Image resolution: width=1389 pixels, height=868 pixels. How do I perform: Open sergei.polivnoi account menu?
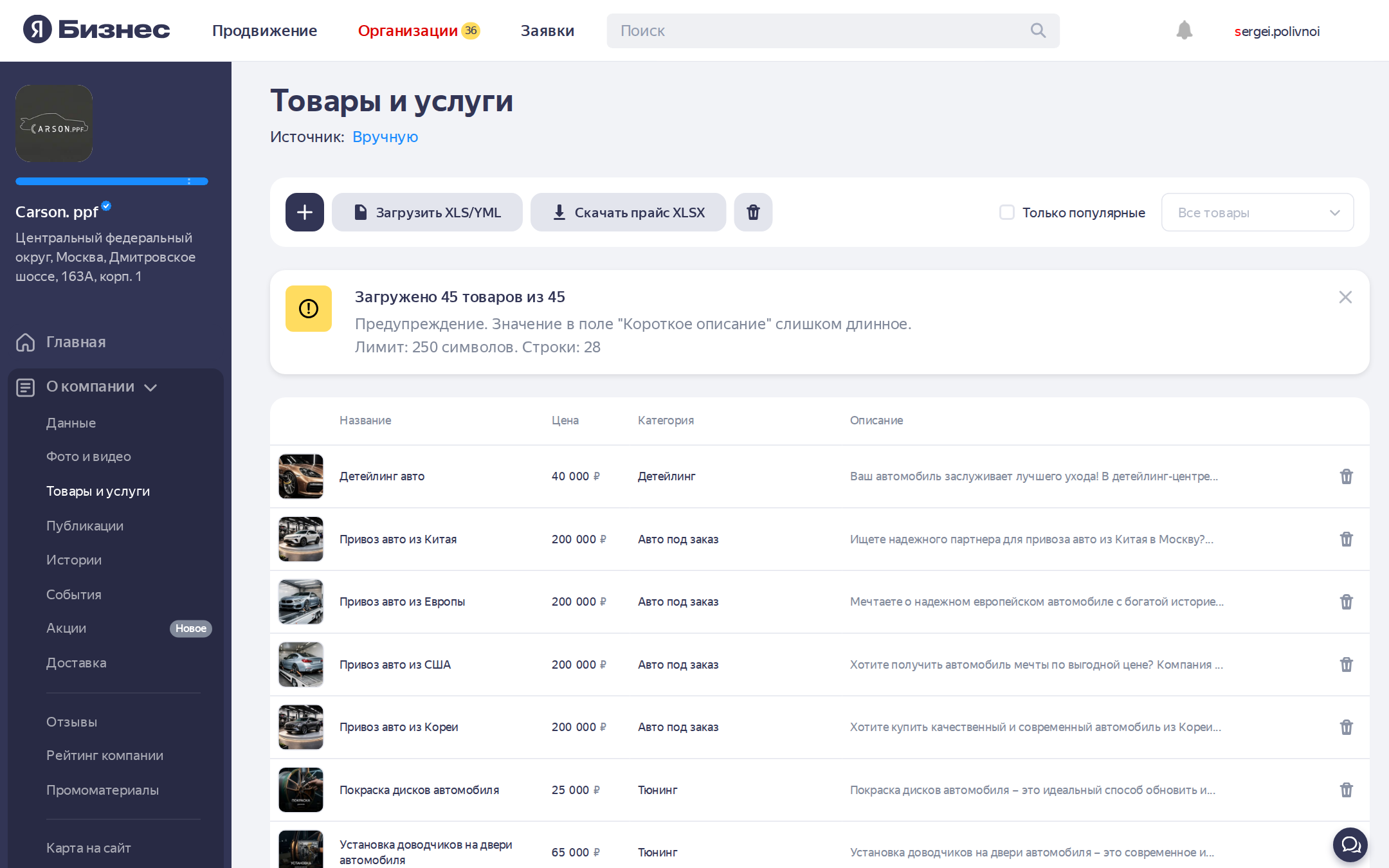[1277, 31]
